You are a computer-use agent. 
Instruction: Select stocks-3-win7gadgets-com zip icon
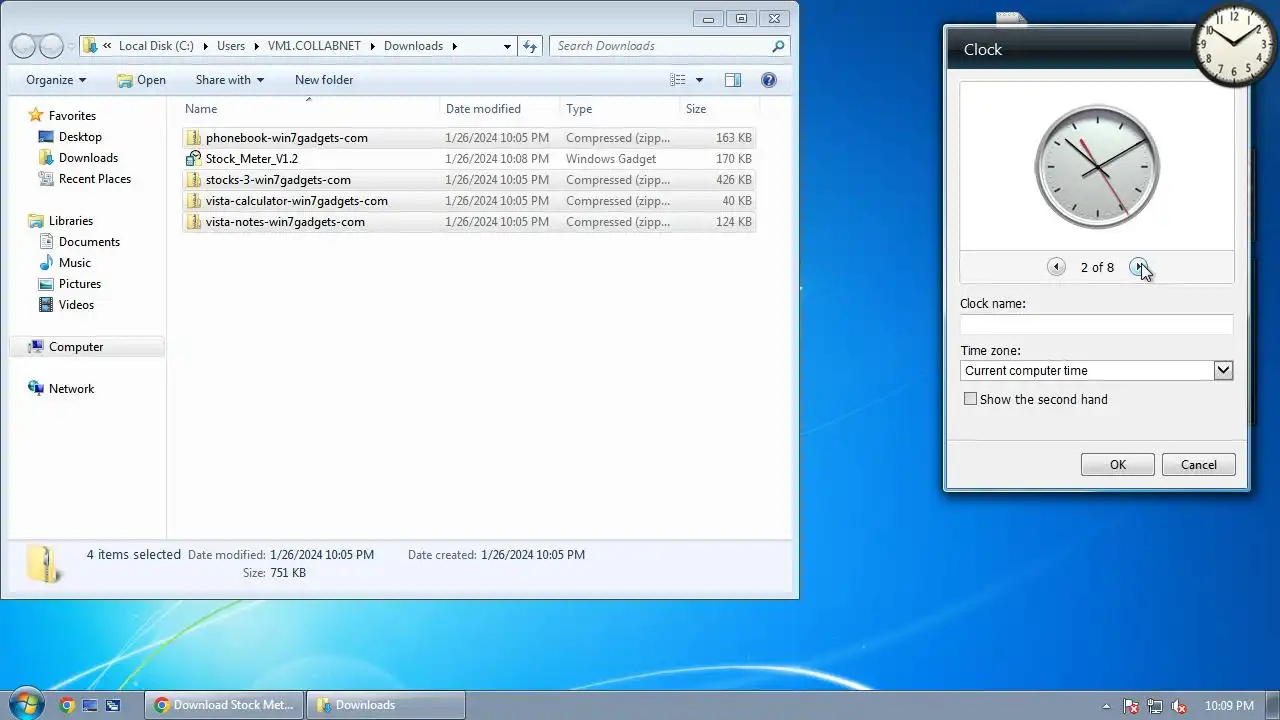194,180
